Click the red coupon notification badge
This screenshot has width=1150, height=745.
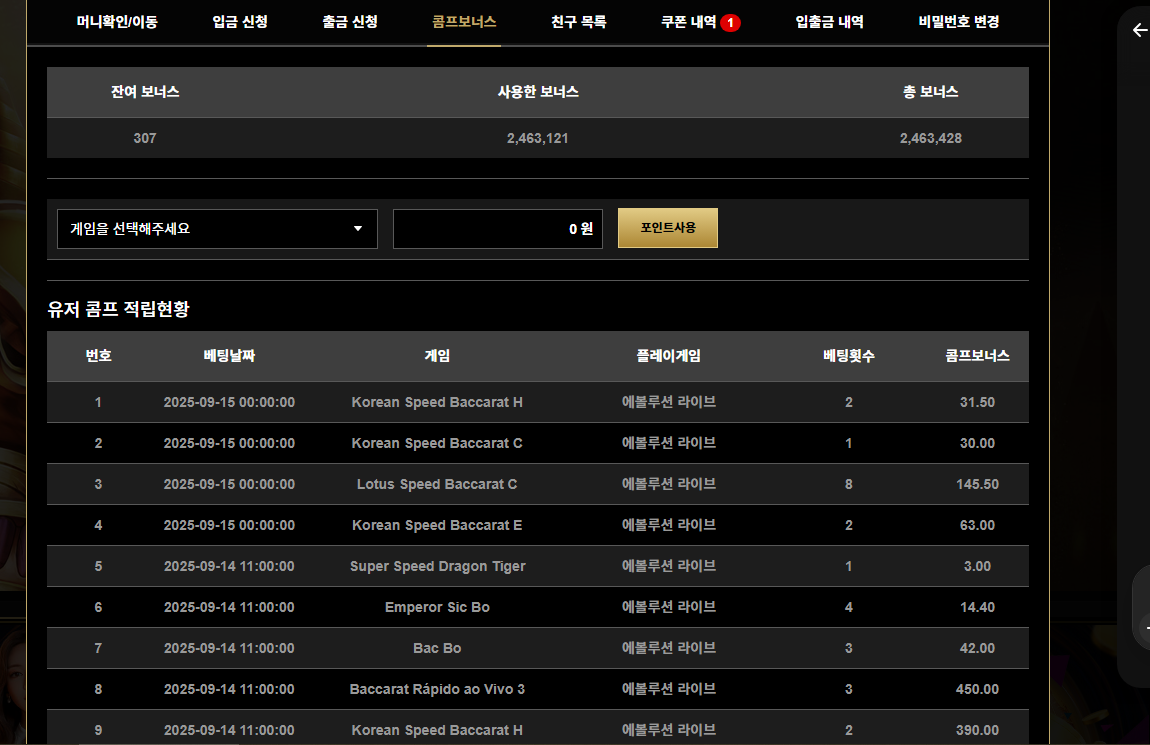coord(730,23)
